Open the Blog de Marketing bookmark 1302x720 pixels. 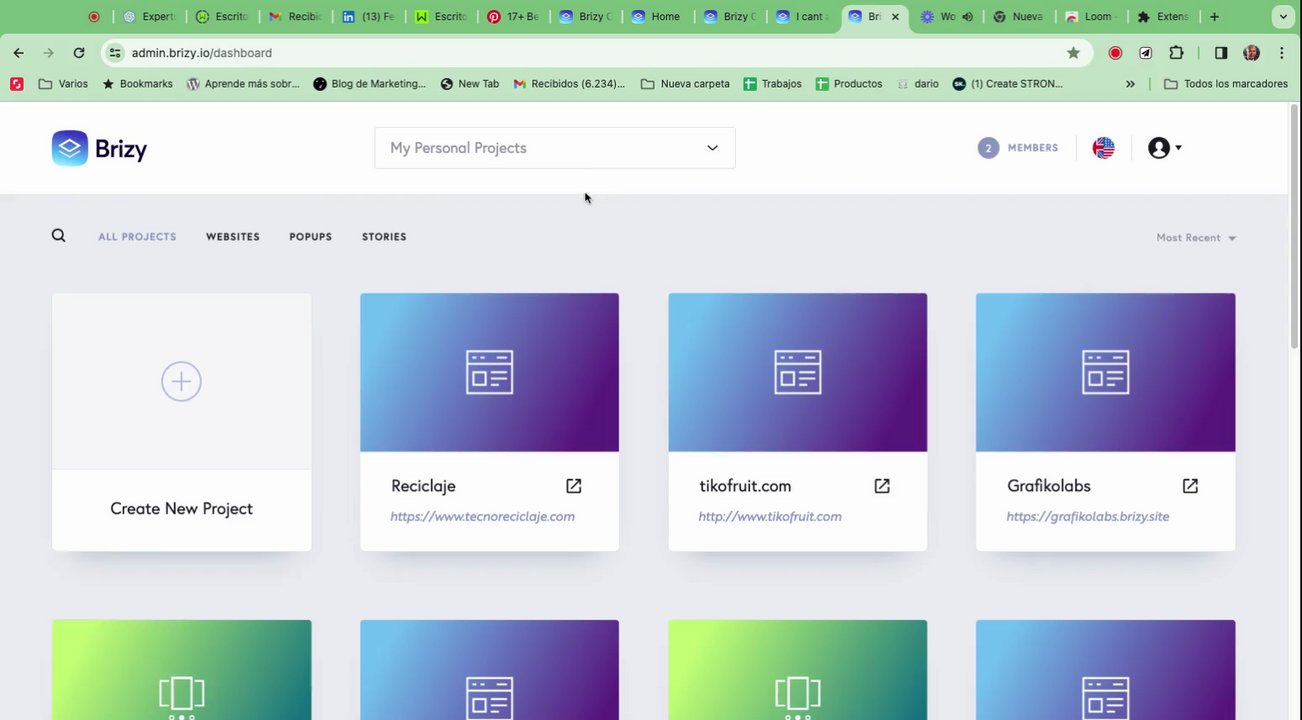pos(369,84)
